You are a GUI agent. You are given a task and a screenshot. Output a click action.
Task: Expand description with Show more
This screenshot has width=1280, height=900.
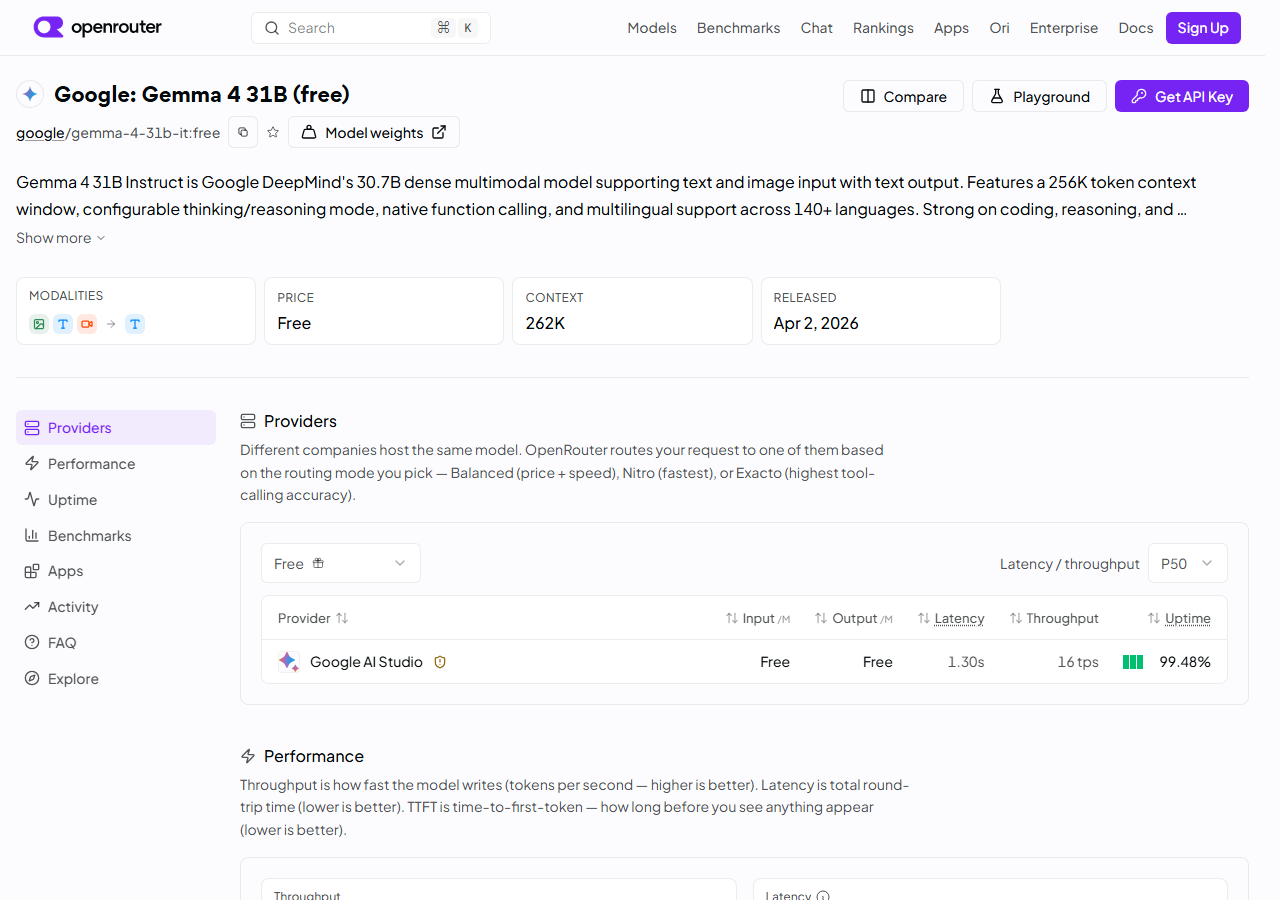[x=60, y=238]
